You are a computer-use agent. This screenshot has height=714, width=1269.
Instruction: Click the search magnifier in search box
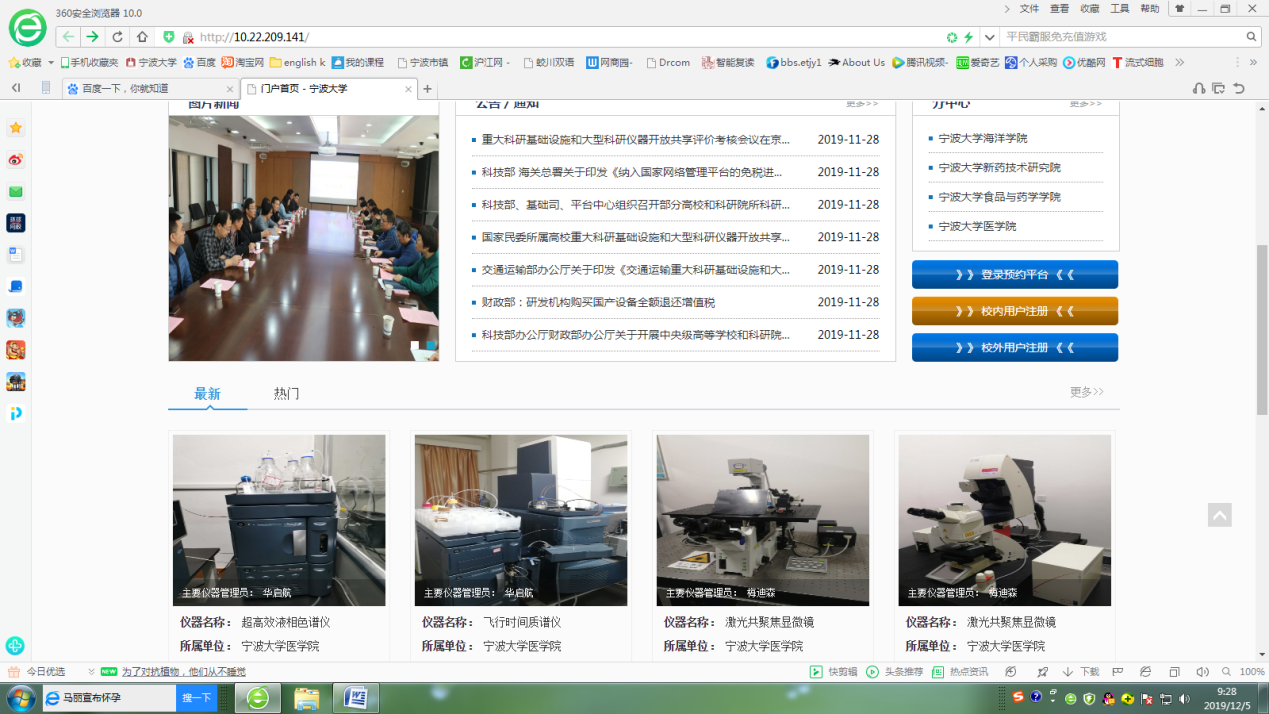(x=1251, y=37)
